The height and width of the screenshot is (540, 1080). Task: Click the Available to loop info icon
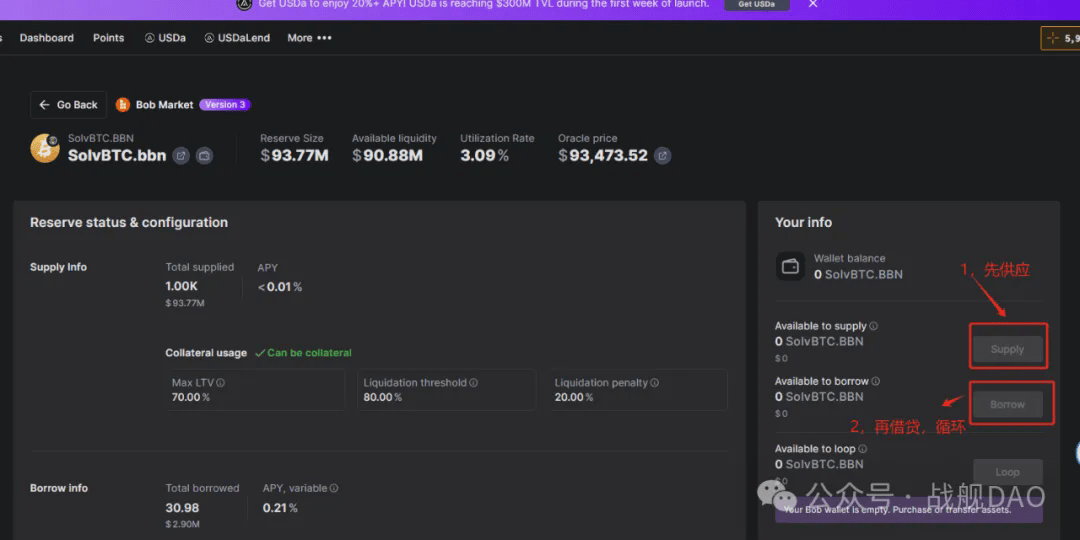pos(862,449)
